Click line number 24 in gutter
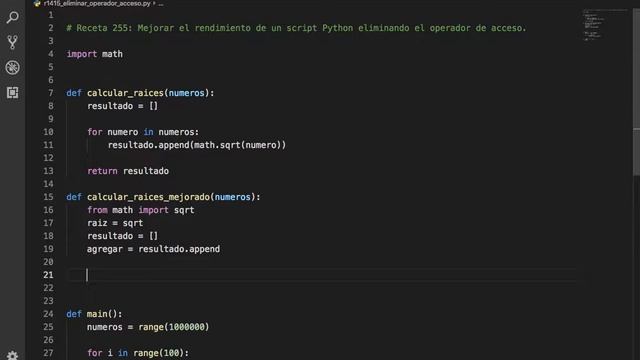 pyautogui.click(x=48, y=314)
